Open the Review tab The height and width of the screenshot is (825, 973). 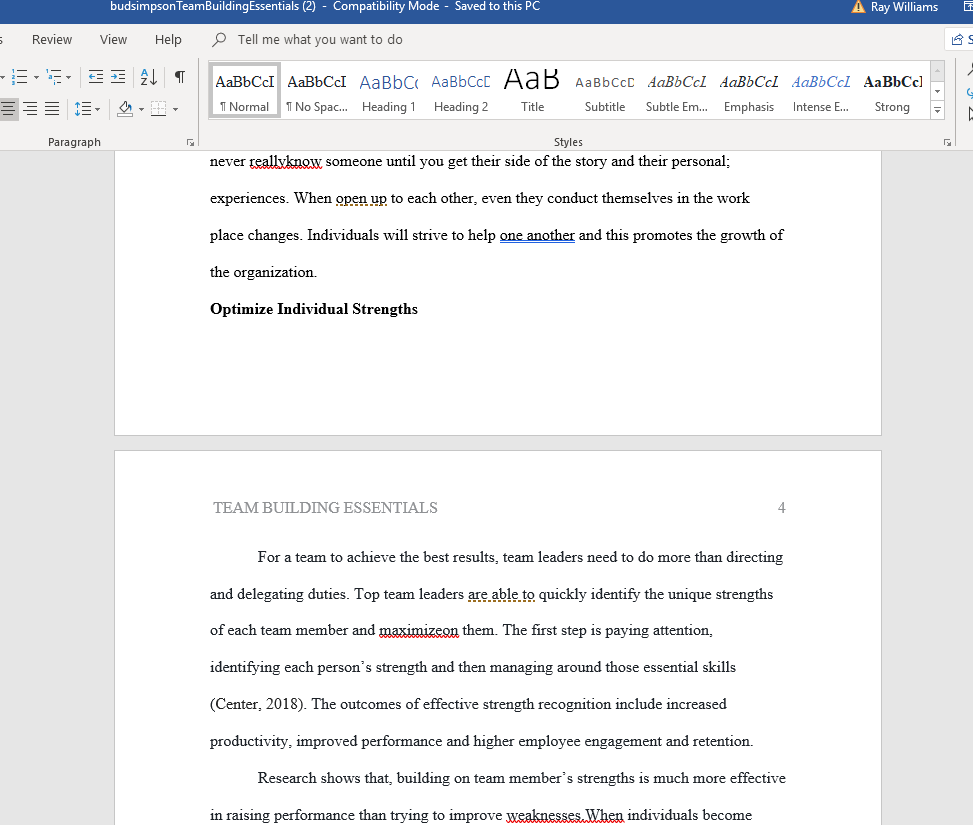click(52, 40)
